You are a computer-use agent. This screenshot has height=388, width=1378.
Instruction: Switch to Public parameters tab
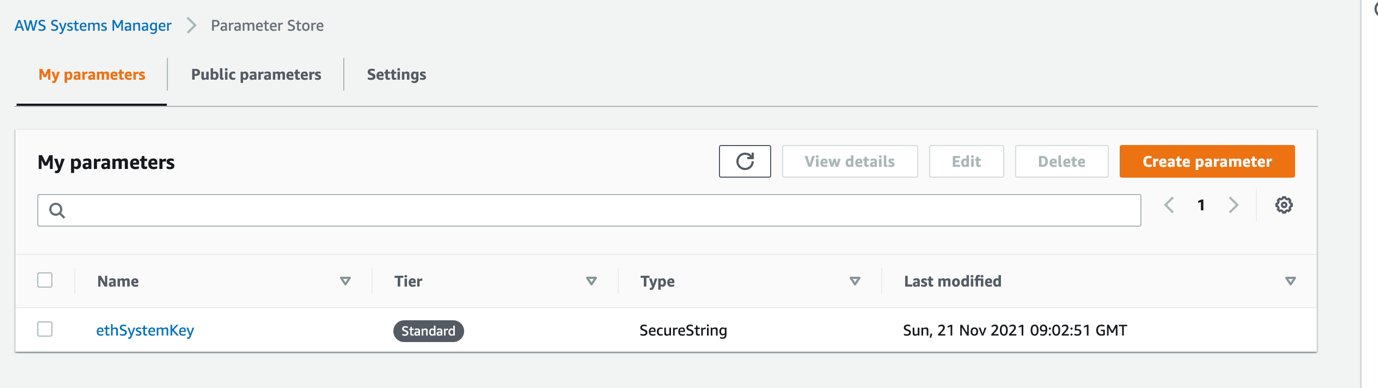256,74
